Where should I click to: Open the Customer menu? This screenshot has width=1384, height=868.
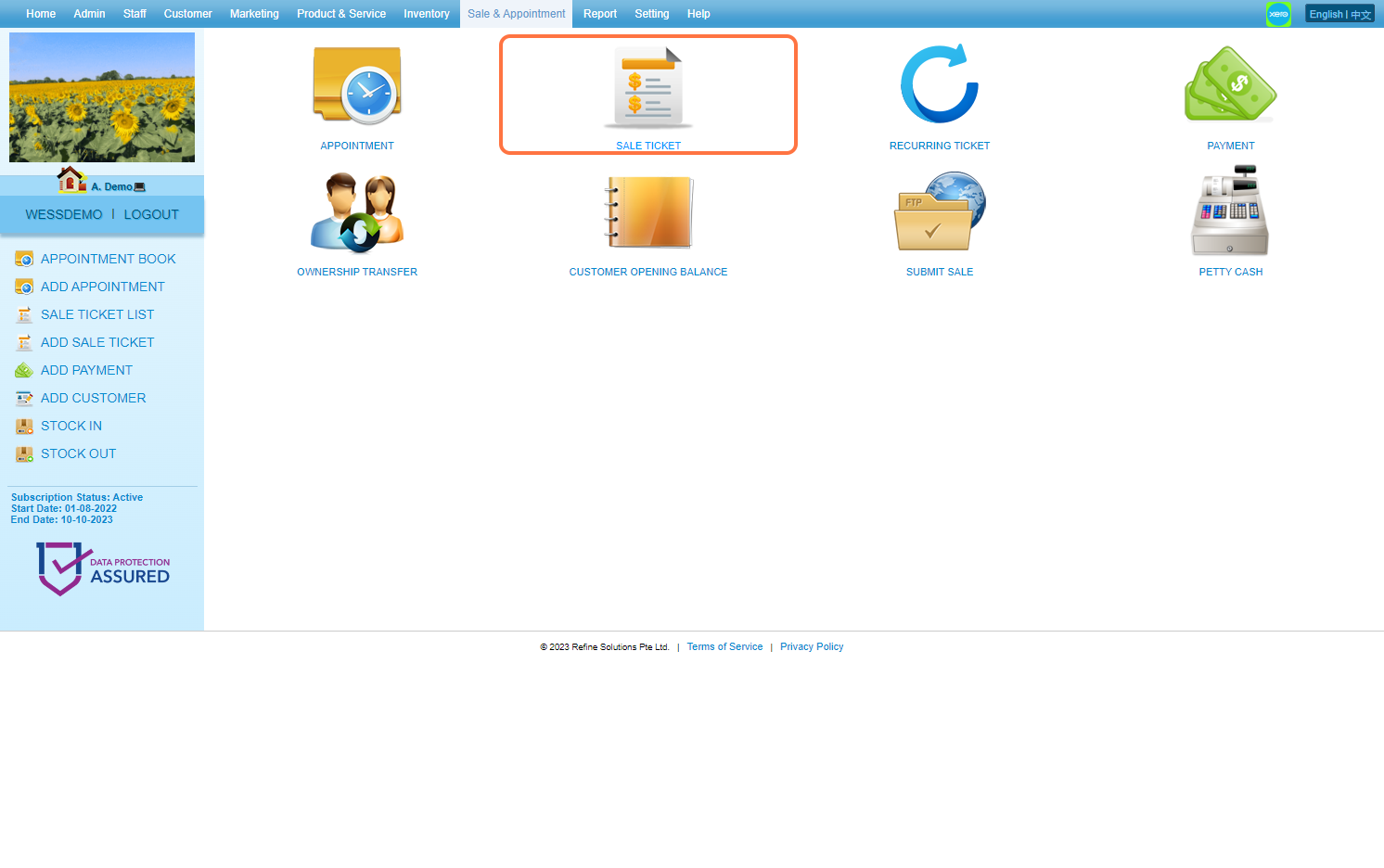(187, 14)
